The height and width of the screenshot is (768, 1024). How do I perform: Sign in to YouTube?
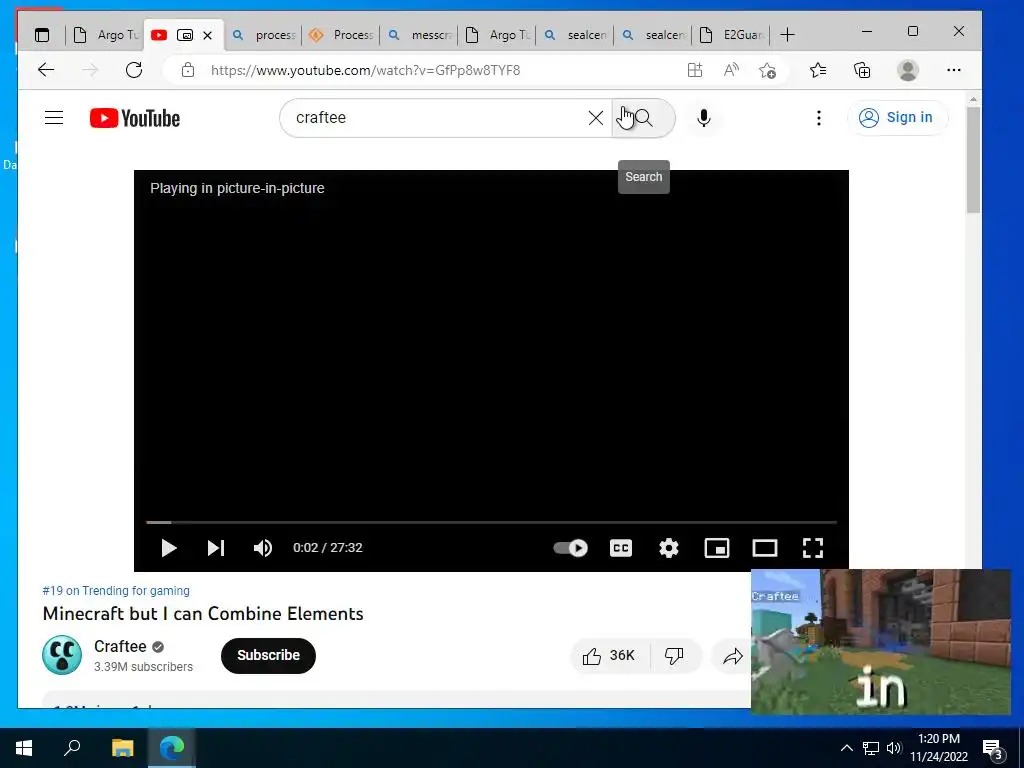click(897, 118)
